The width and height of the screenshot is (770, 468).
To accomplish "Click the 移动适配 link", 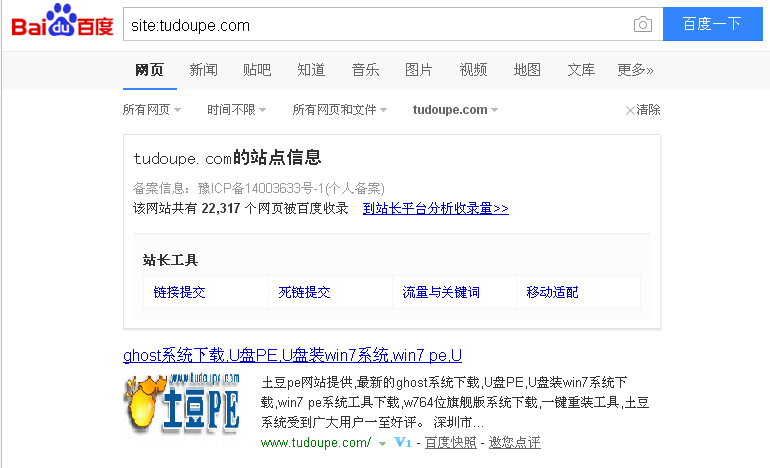I will click(x=552, y=292).
